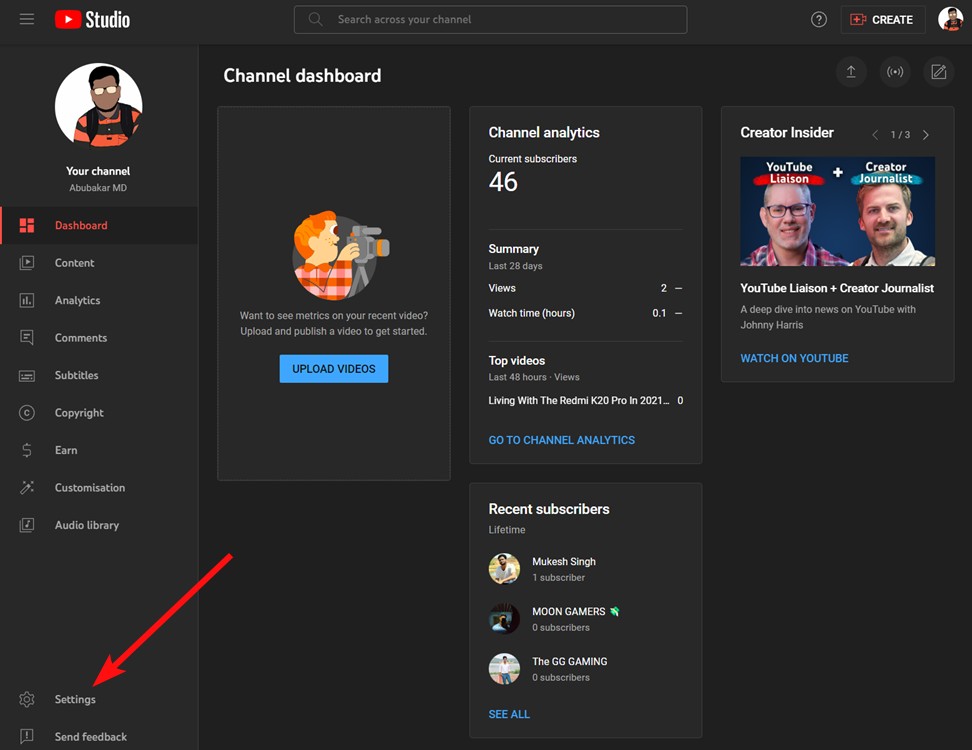This screenshot has width=972, height=750.
Task: Open Mukesh Singh's subscriber avatar
Action: click(x=504, y=569)
